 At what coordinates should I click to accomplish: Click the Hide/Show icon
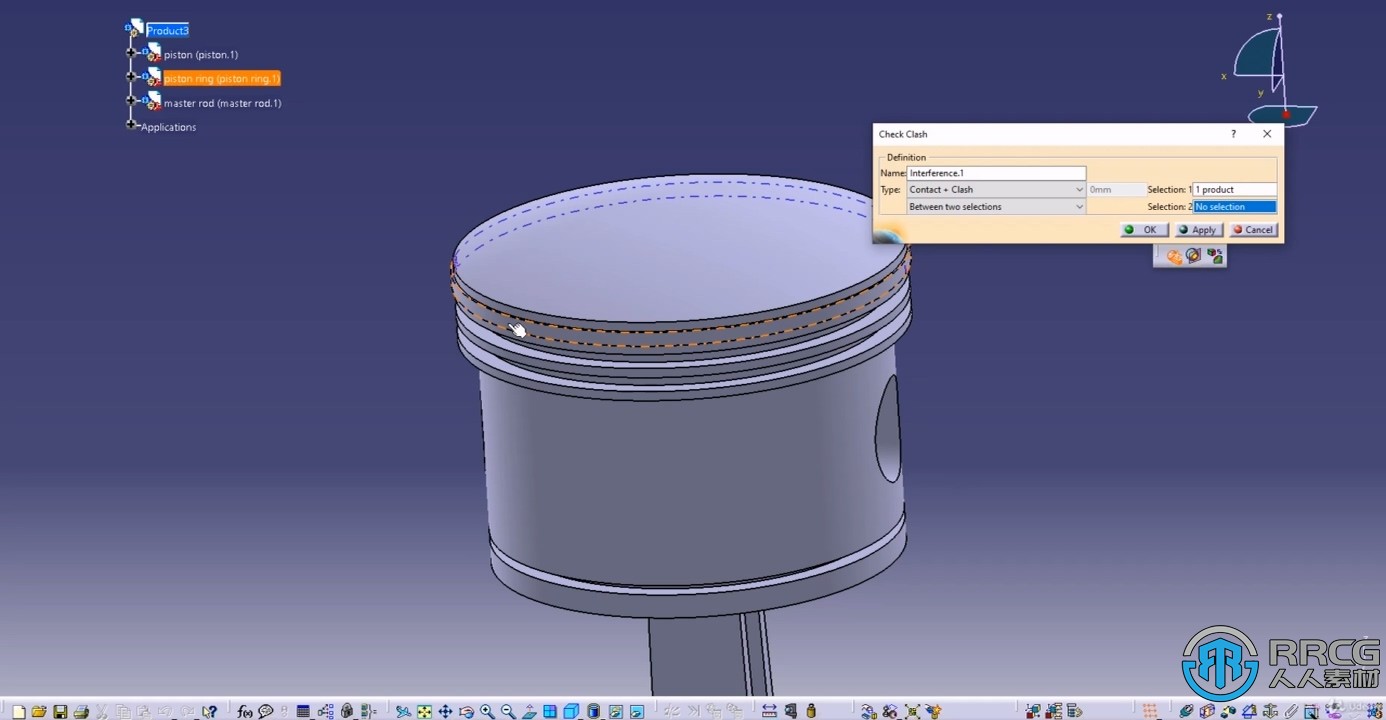(615, 712)
